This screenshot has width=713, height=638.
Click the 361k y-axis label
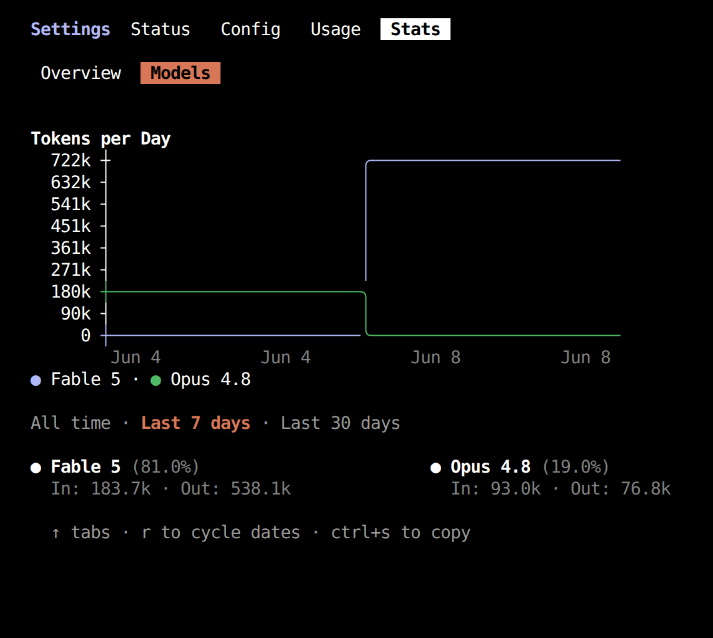(x=70, y=248)
